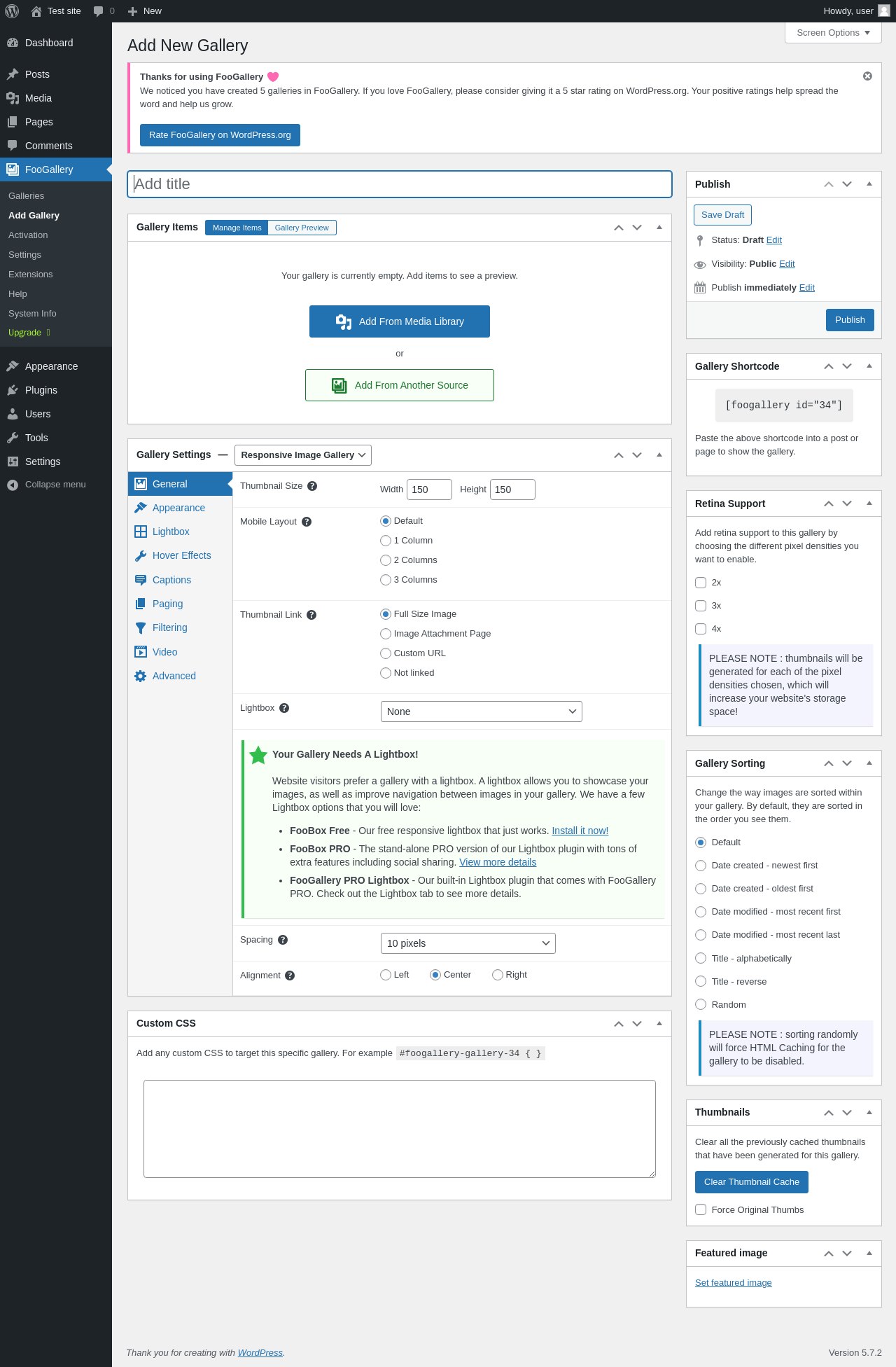Collapse the Custom CSS panel triangle

tap(659, 1023)
